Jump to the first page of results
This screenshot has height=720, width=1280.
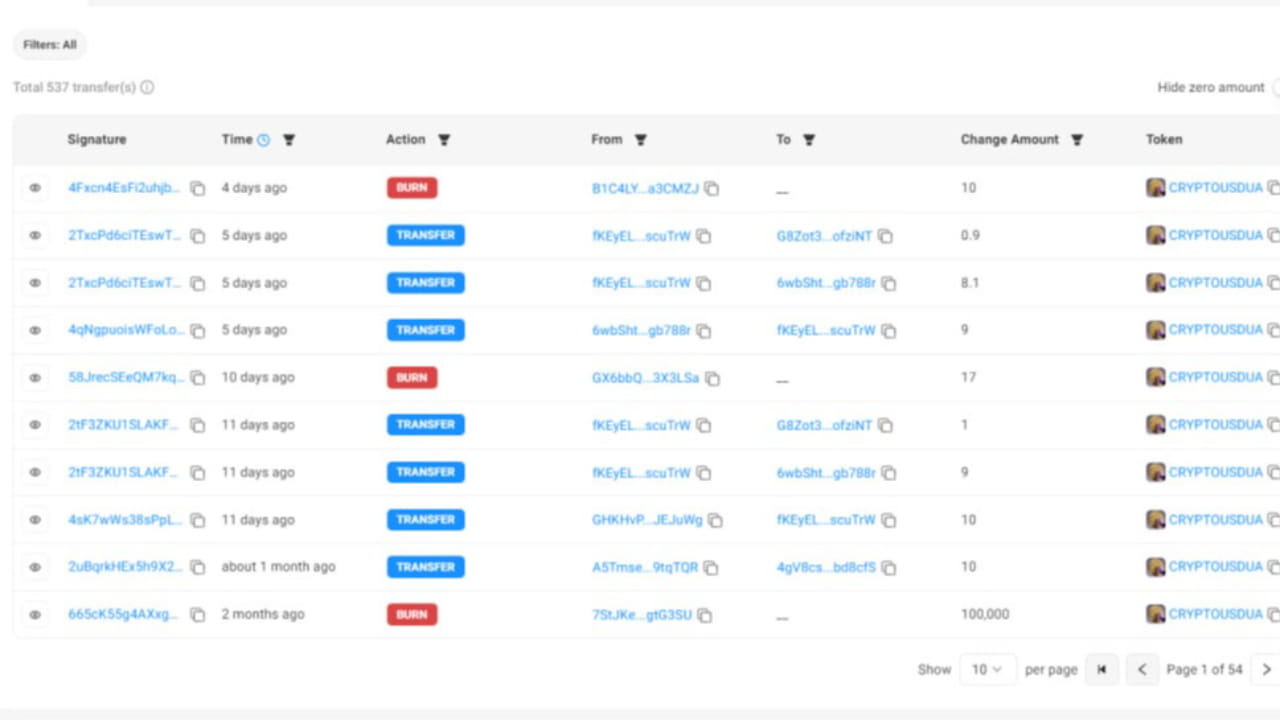click(1102, 669)
